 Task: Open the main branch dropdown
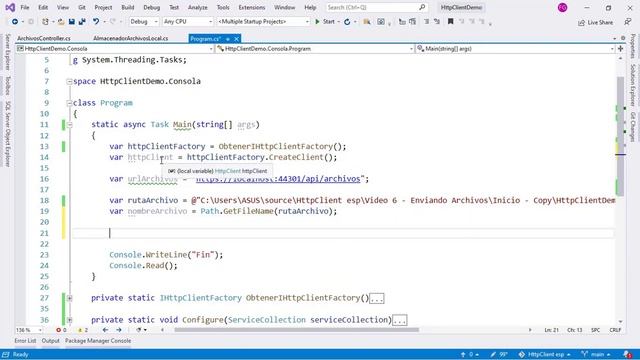[x=596, y=354]
